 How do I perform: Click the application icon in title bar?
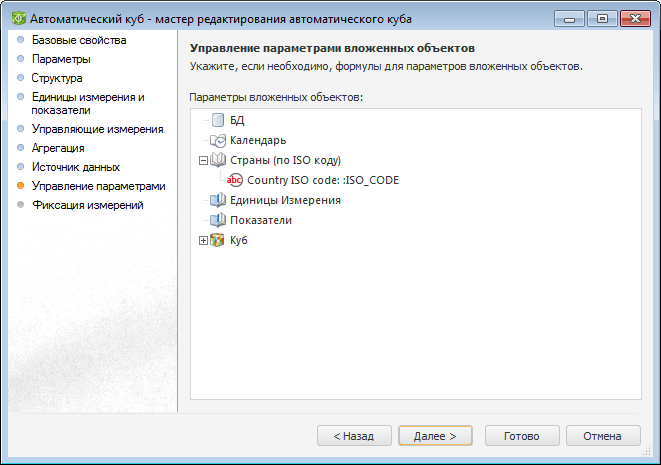click(x=16, y=18)
